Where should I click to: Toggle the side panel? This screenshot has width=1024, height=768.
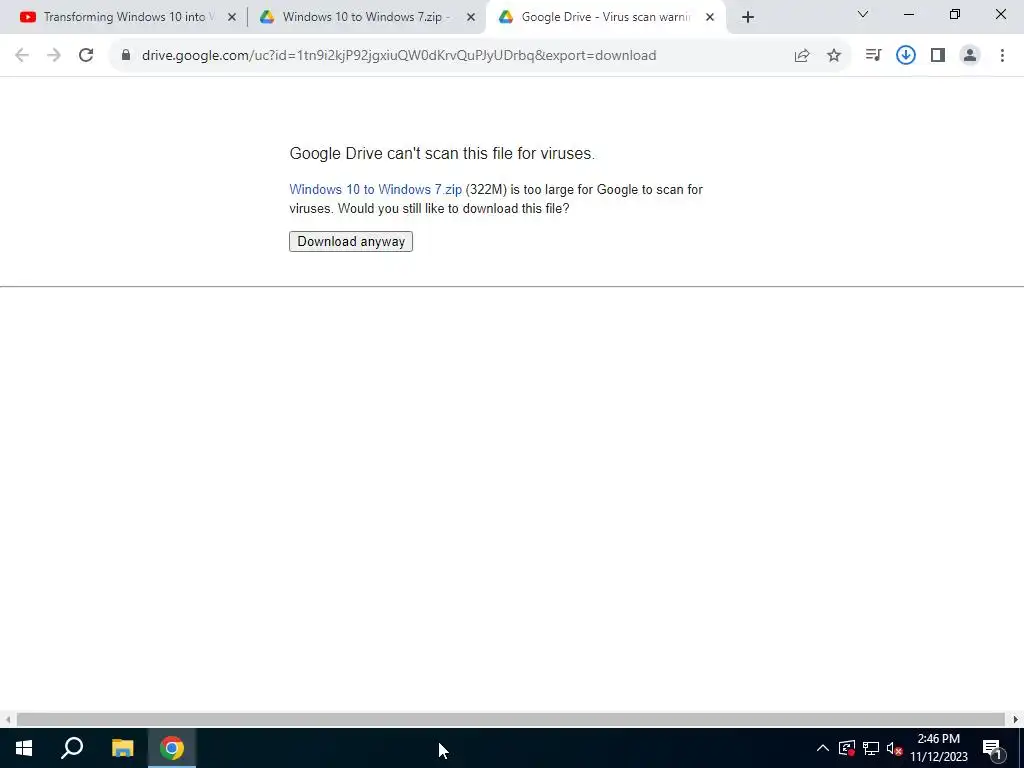pos(938,56)
